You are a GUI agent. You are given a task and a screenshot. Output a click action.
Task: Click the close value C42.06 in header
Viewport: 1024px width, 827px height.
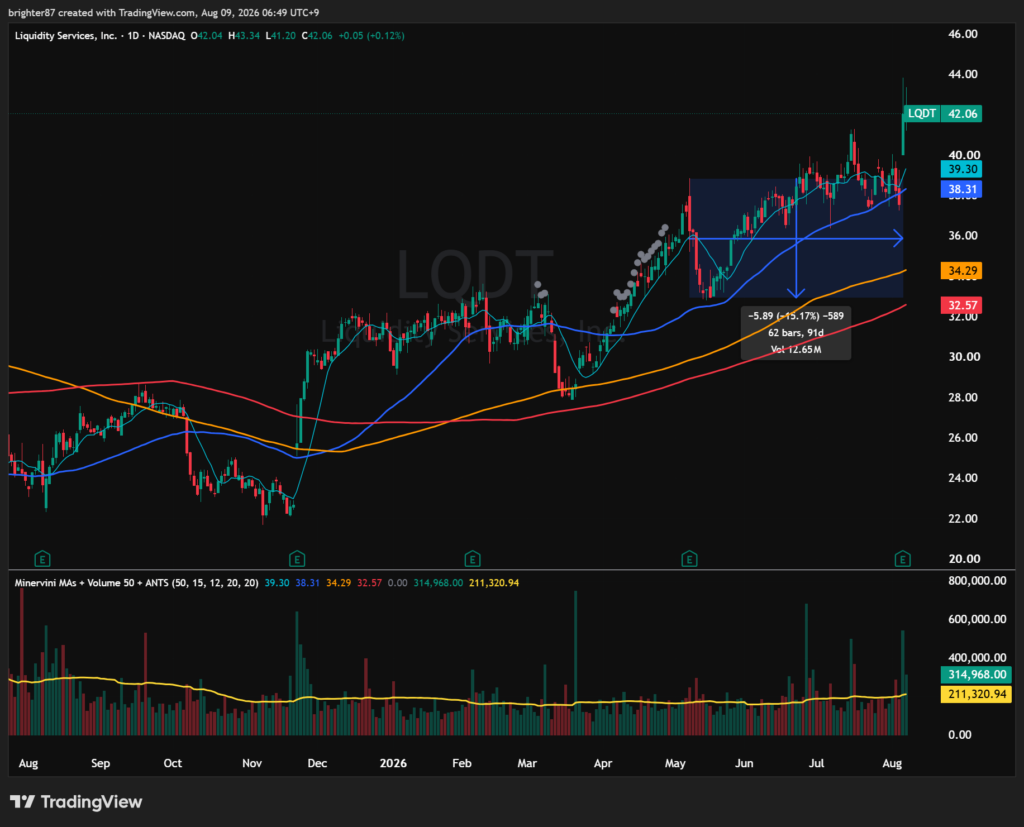click(317, 36)
